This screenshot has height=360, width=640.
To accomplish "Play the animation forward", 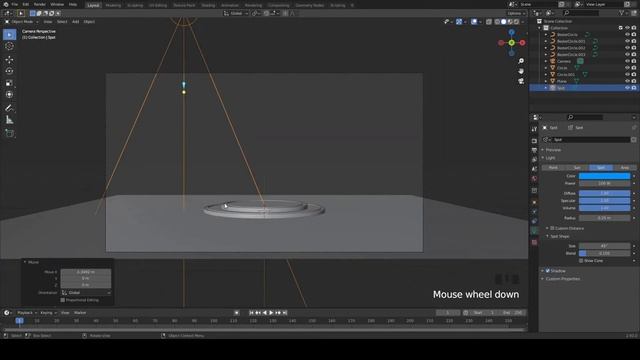I will click(271, 313).
